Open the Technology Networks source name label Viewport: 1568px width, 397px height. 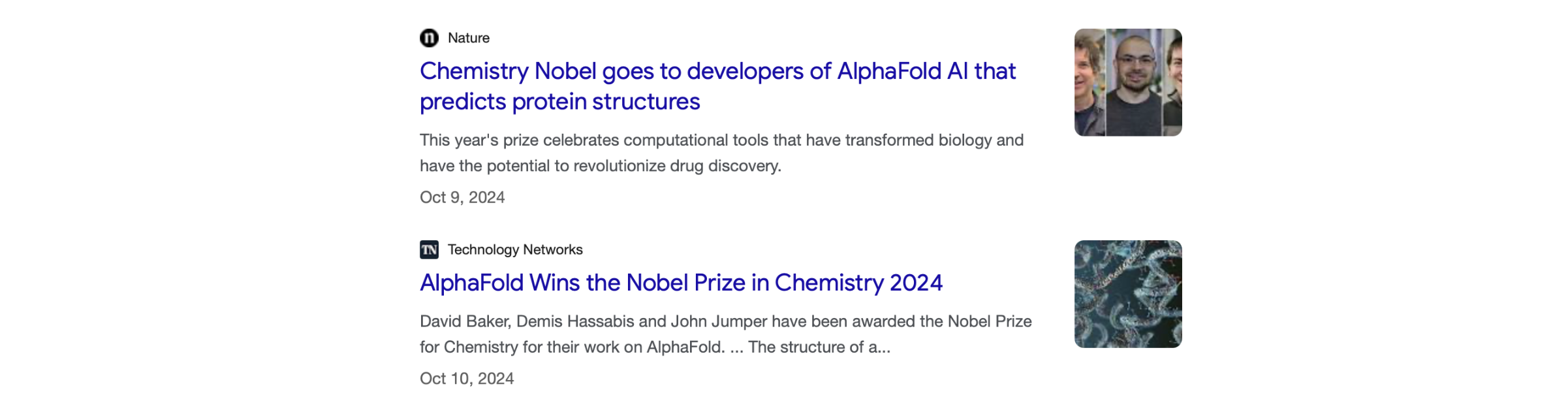[x=515, y=249]
